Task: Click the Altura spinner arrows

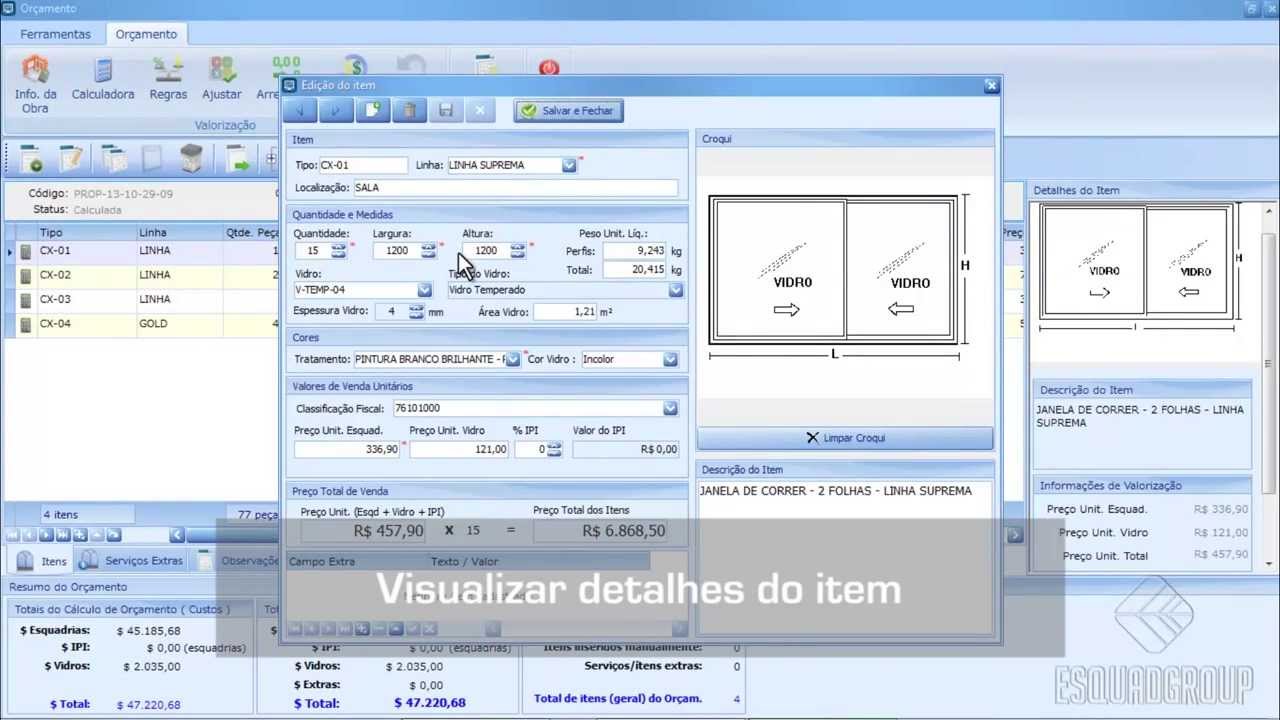Action: [517, 251]
